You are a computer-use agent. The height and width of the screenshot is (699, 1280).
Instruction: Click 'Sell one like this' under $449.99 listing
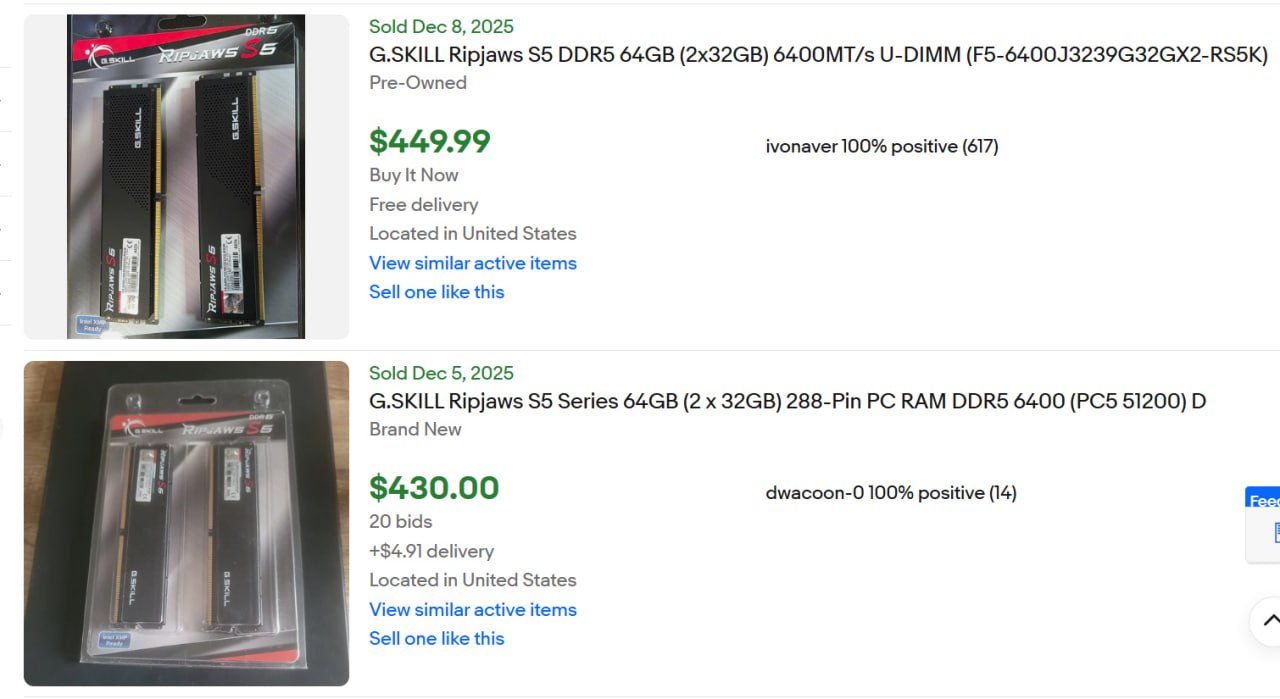[436, 292]
